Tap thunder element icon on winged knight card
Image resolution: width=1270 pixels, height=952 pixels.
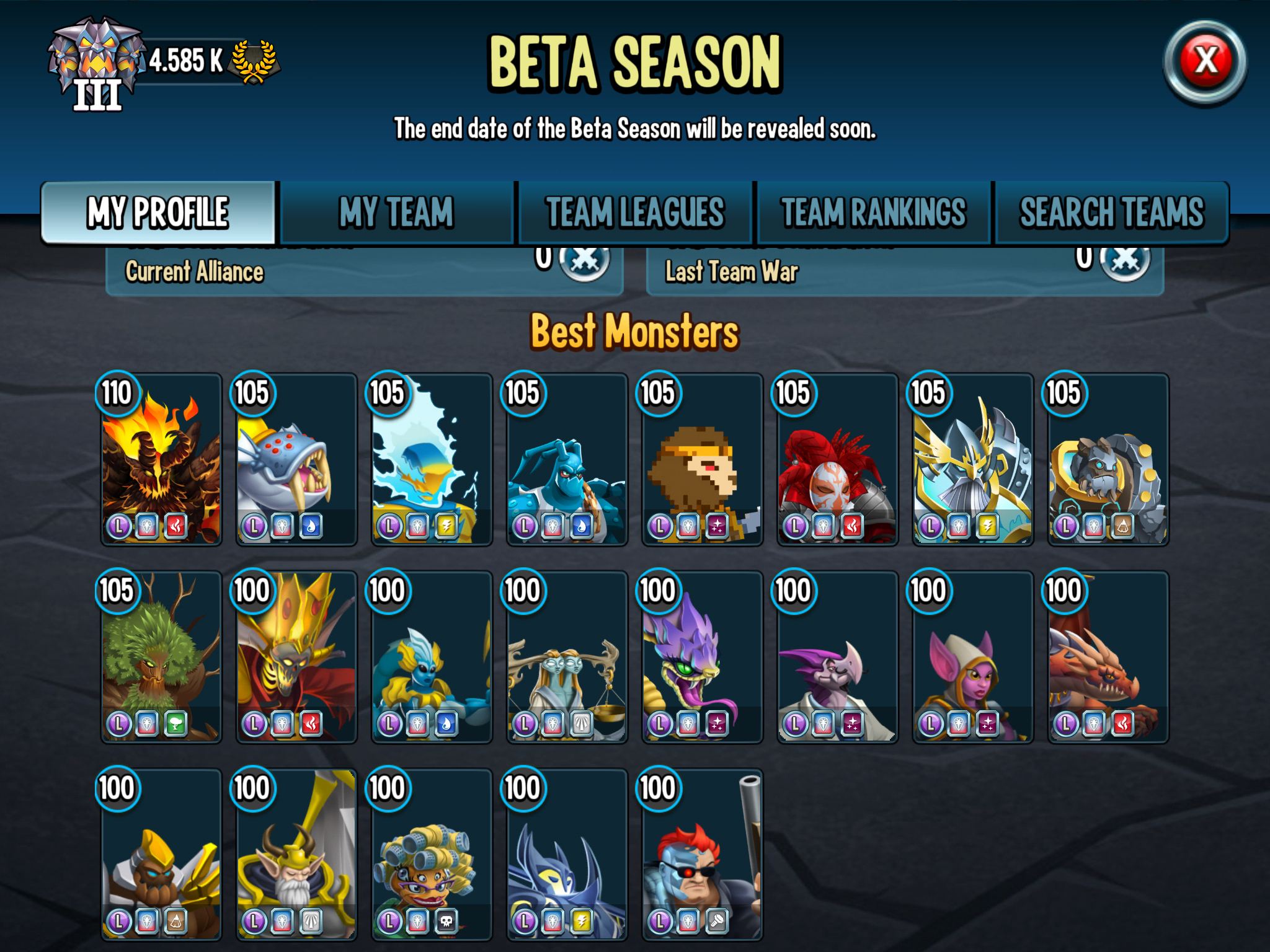[x=987, y=526]
